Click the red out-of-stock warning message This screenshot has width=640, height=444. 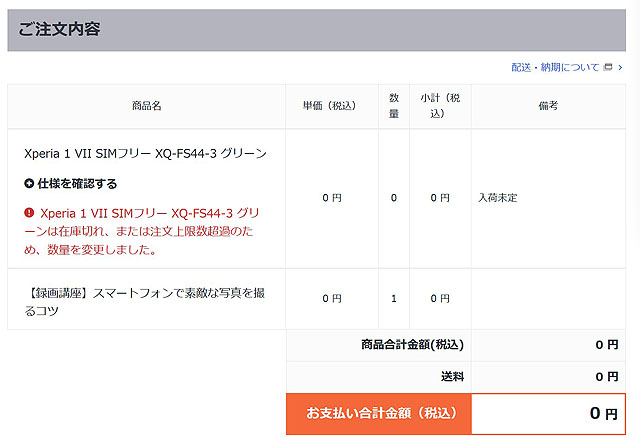145,231
